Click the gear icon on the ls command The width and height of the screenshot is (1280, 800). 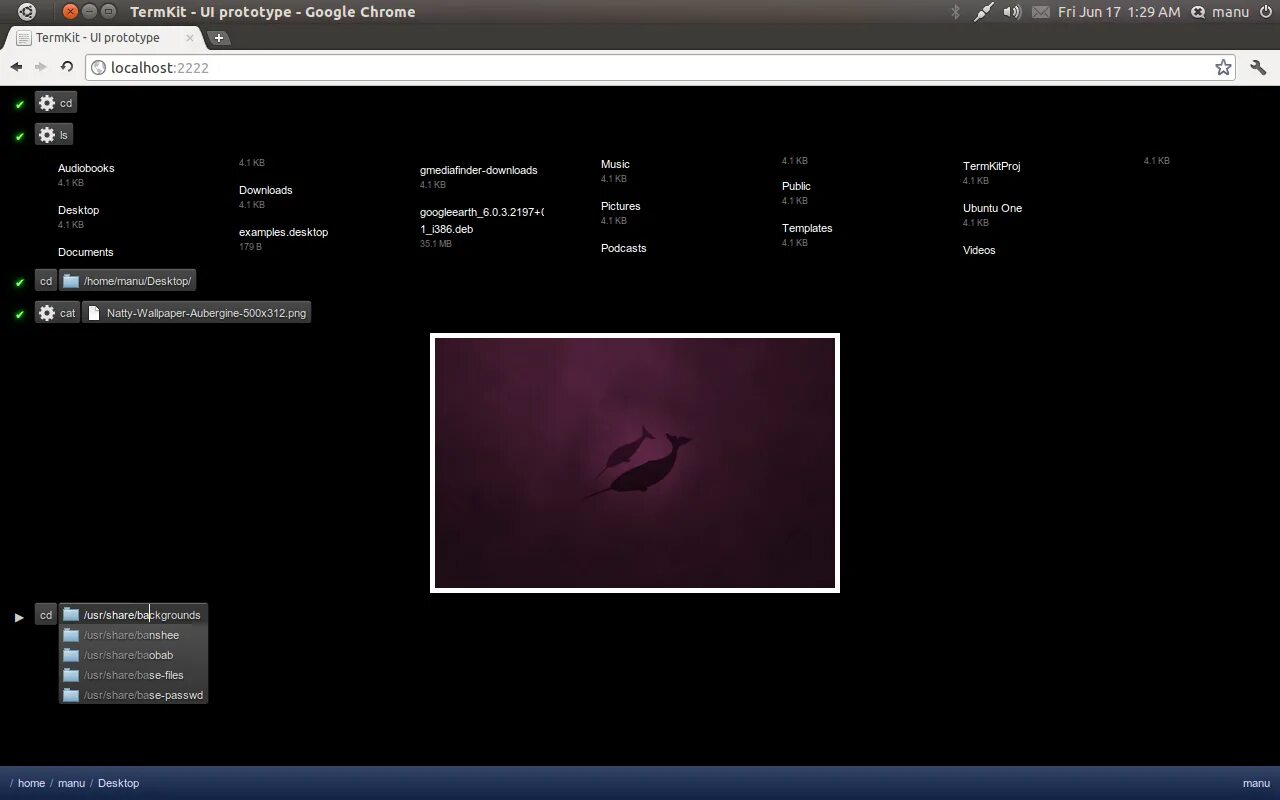[47, 135]
